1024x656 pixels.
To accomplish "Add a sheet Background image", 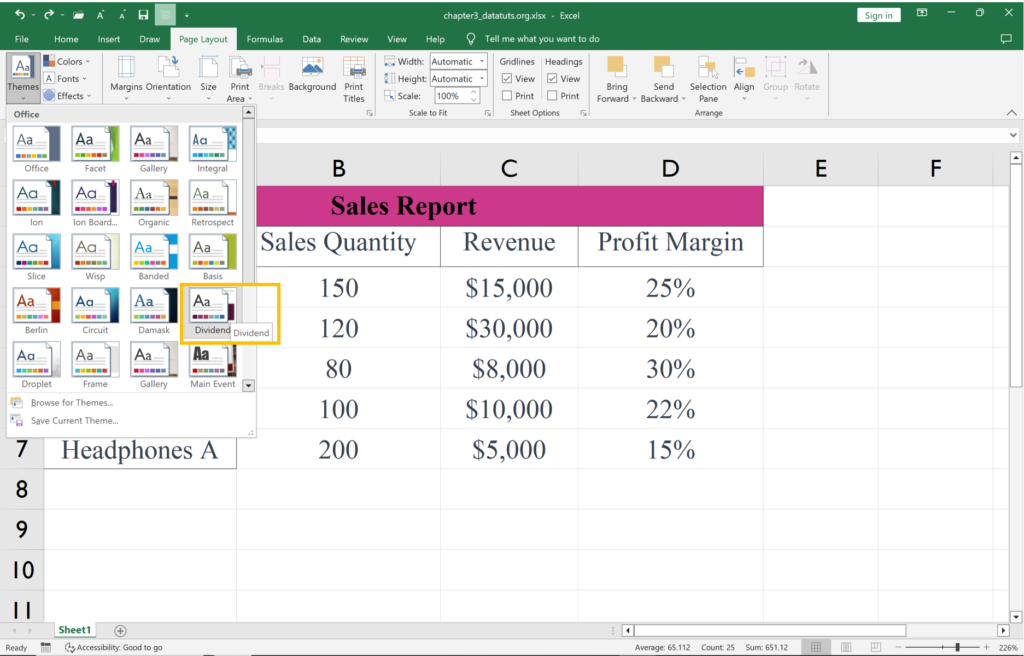I will tap(312, 74).
